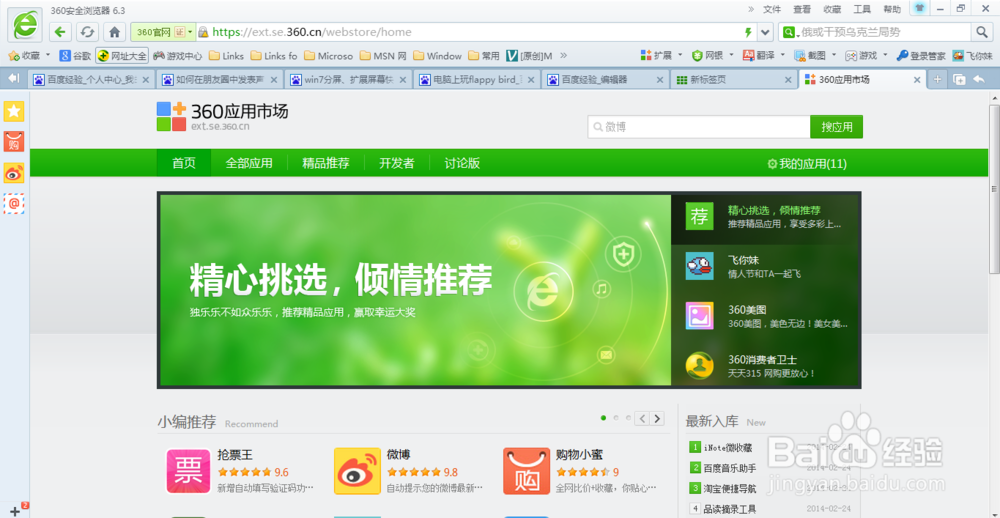Screen dimensions: 1000x518
Task: Switch to the 新标签页 tab
Action: pyautogui.click(x=733, y=80)
